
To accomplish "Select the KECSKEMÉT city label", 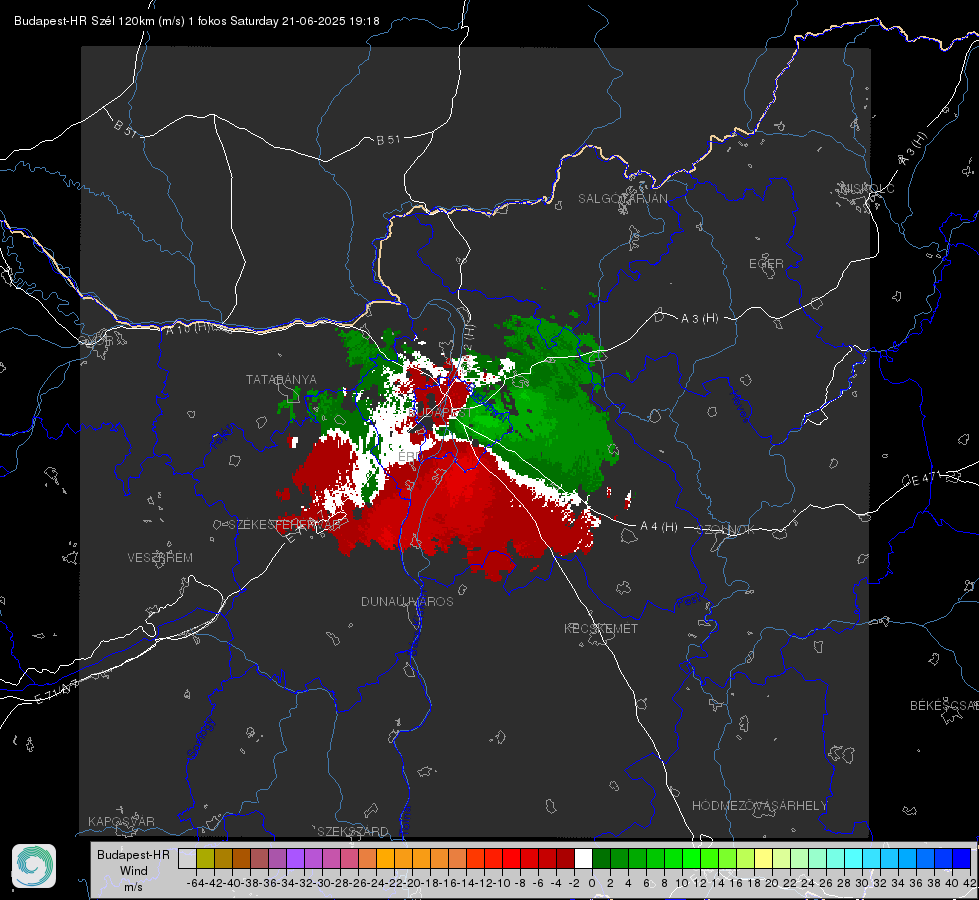I will click(601, 629).
